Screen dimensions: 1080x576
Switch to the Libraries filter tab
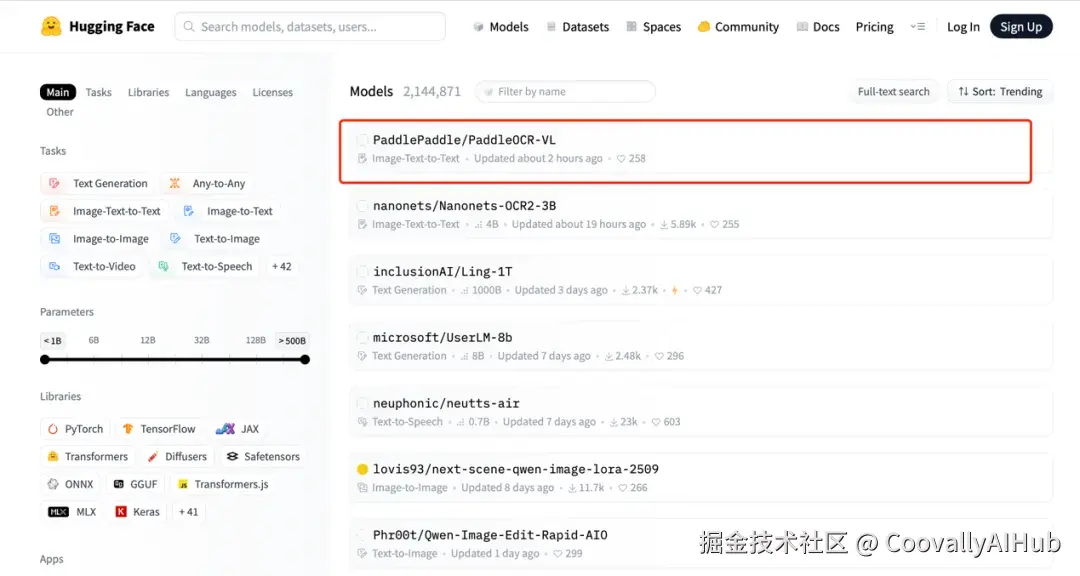tap(148, 92)
